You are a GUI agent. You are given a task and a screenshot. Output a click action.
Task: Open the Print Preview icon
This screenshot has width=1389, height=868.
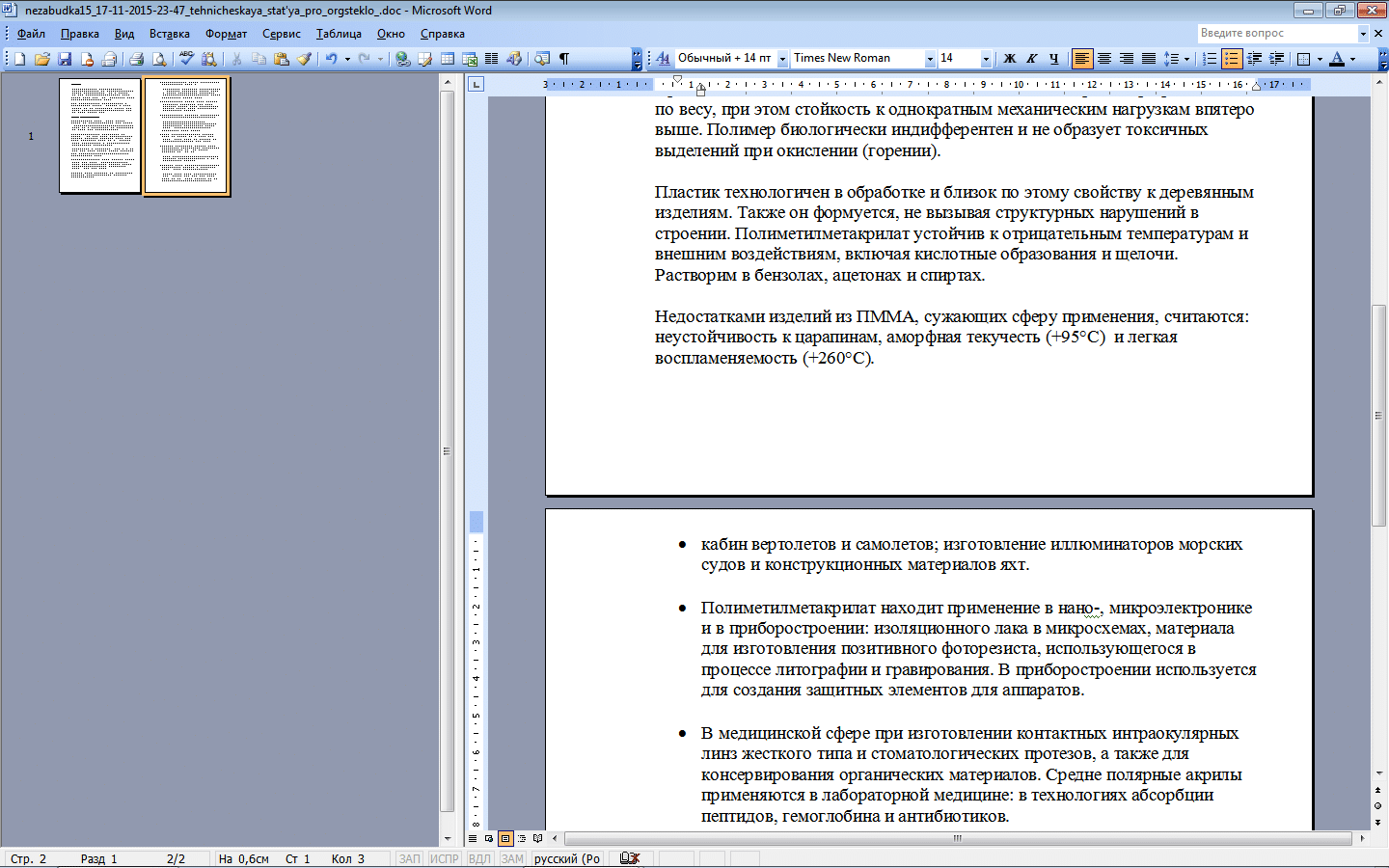pyautogui.click(x=159, y=59)
